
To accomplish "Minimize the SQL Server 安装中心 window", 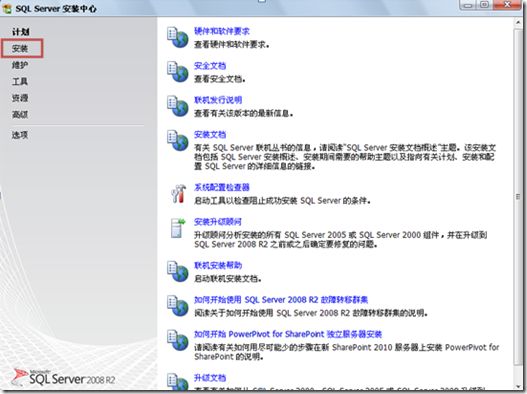I will [x=469, y=4].
